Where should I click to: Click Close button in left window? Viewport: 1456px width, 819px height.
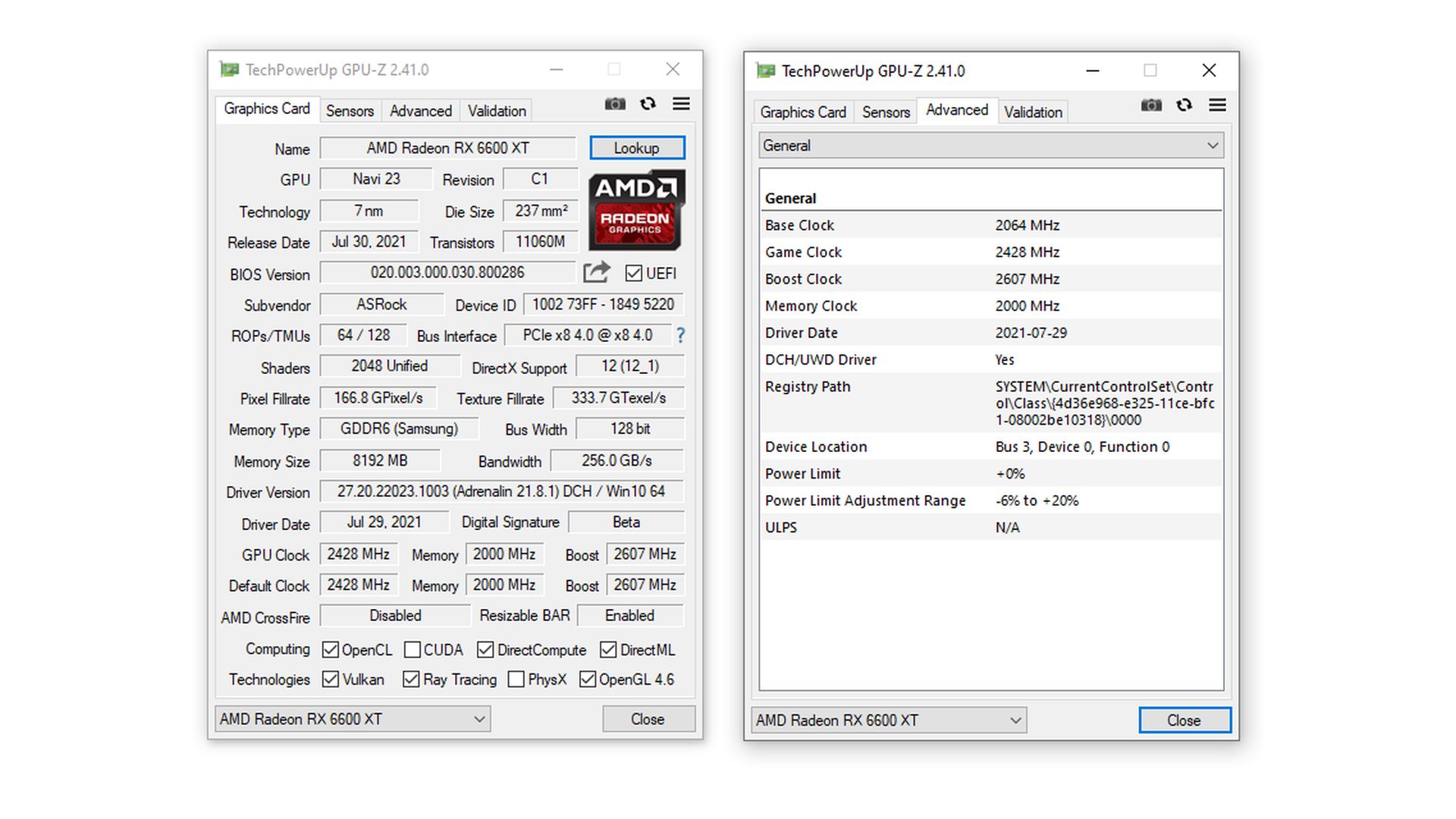coord(648,719)
